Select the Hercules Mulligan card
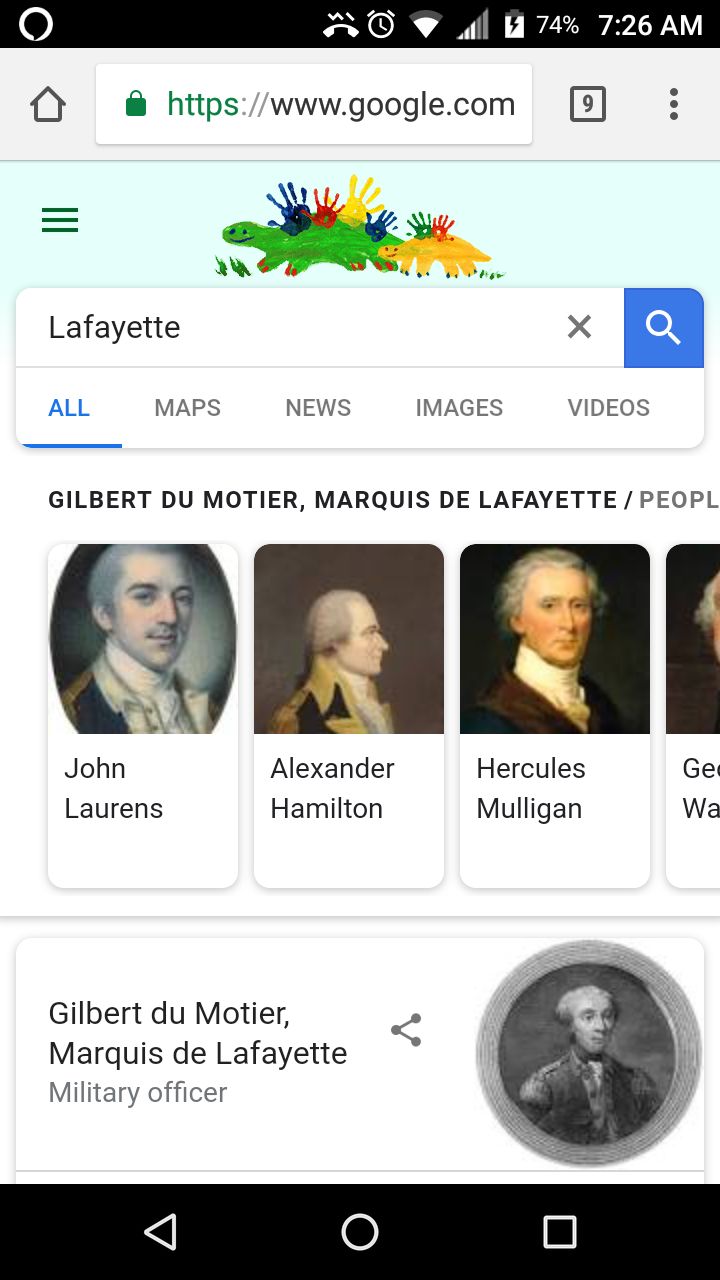720x1280 pixels. point(555,716)
